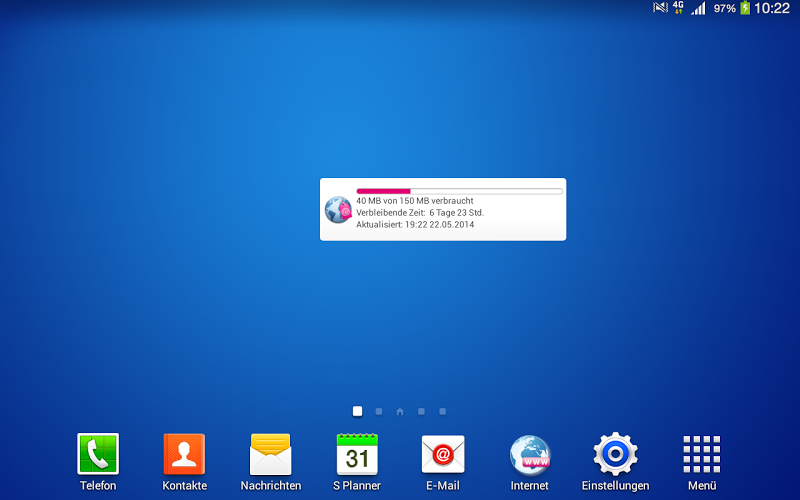Tap '40 MB von 150 MB verbraucht' text
The width and height of the screenshot is (800, 500).
415,201
